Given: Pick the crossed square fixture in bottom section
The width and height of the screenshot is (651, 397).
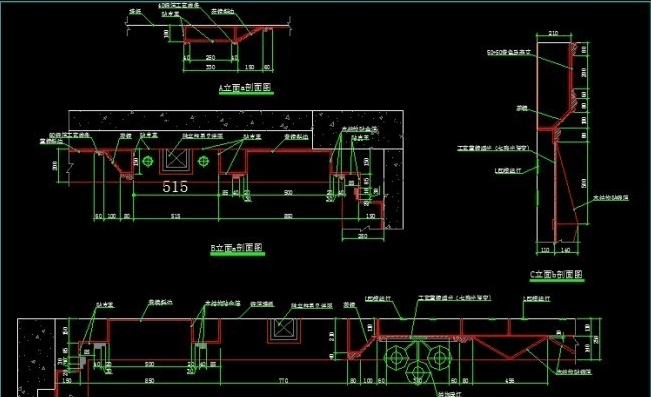Looking at the screenshot, I should [284, 329].
